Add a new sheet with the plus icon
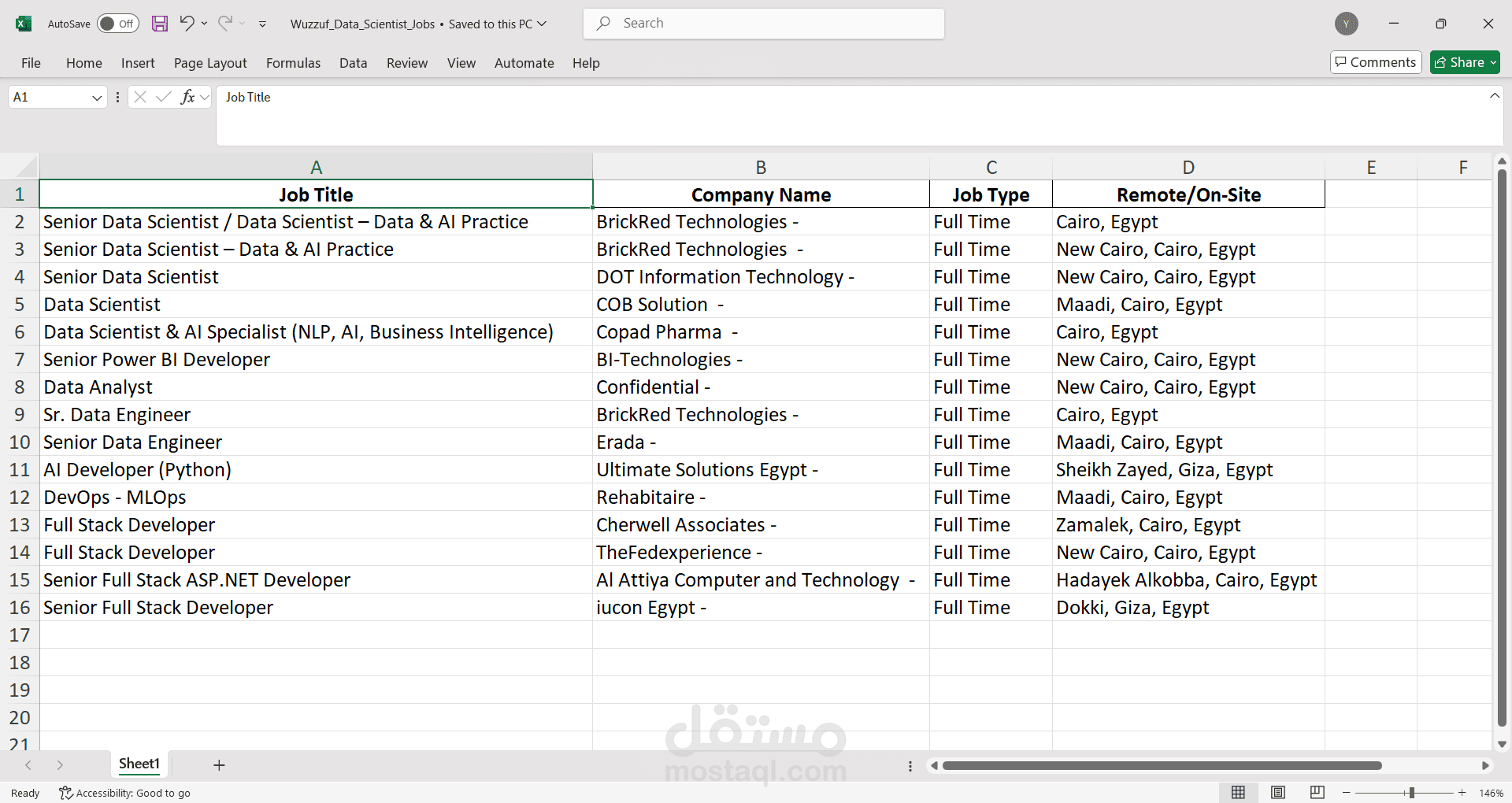The image size is (1512, 803). tap(219, 765)
